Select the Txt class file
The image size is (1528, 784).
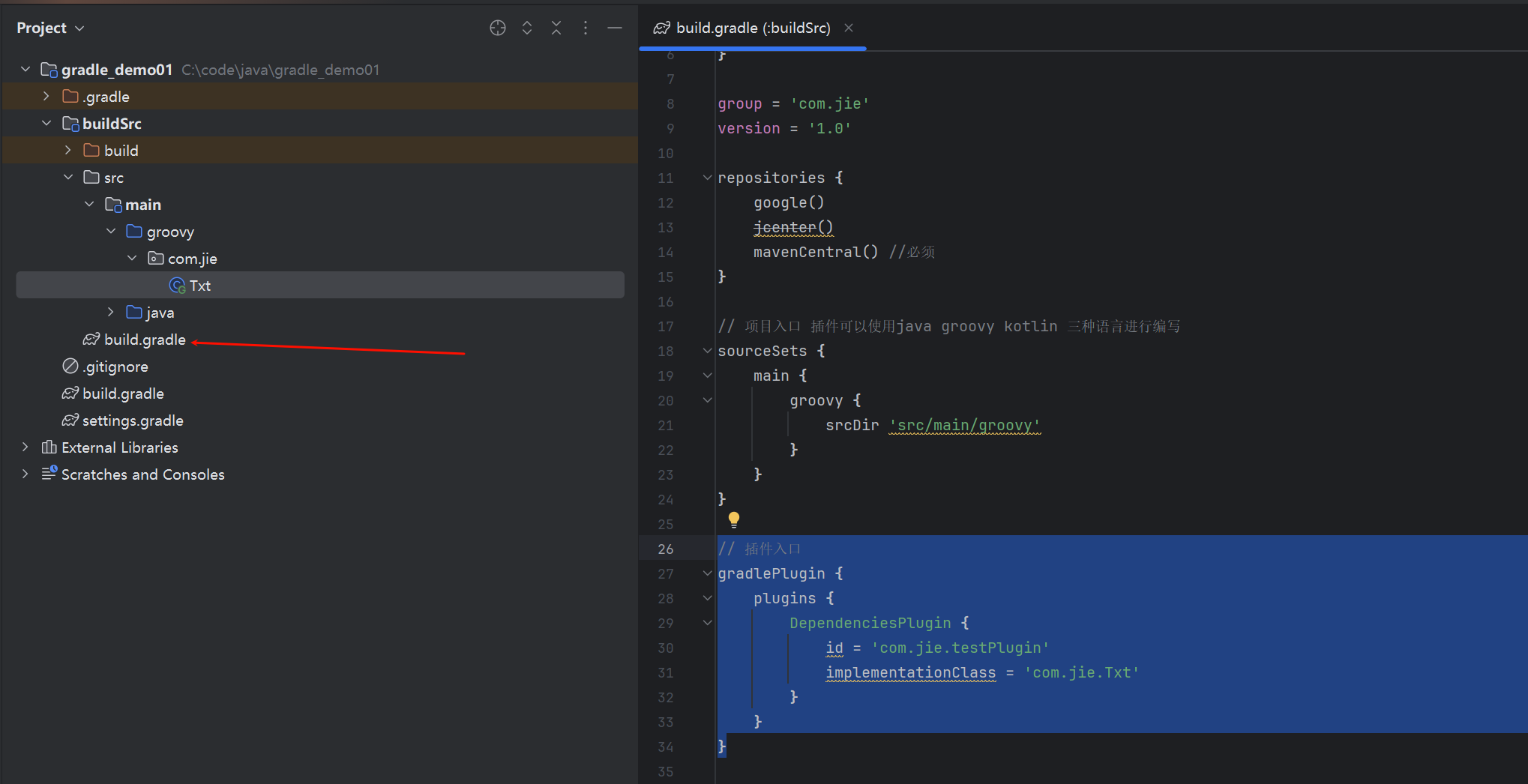click(x=320, y=286)
